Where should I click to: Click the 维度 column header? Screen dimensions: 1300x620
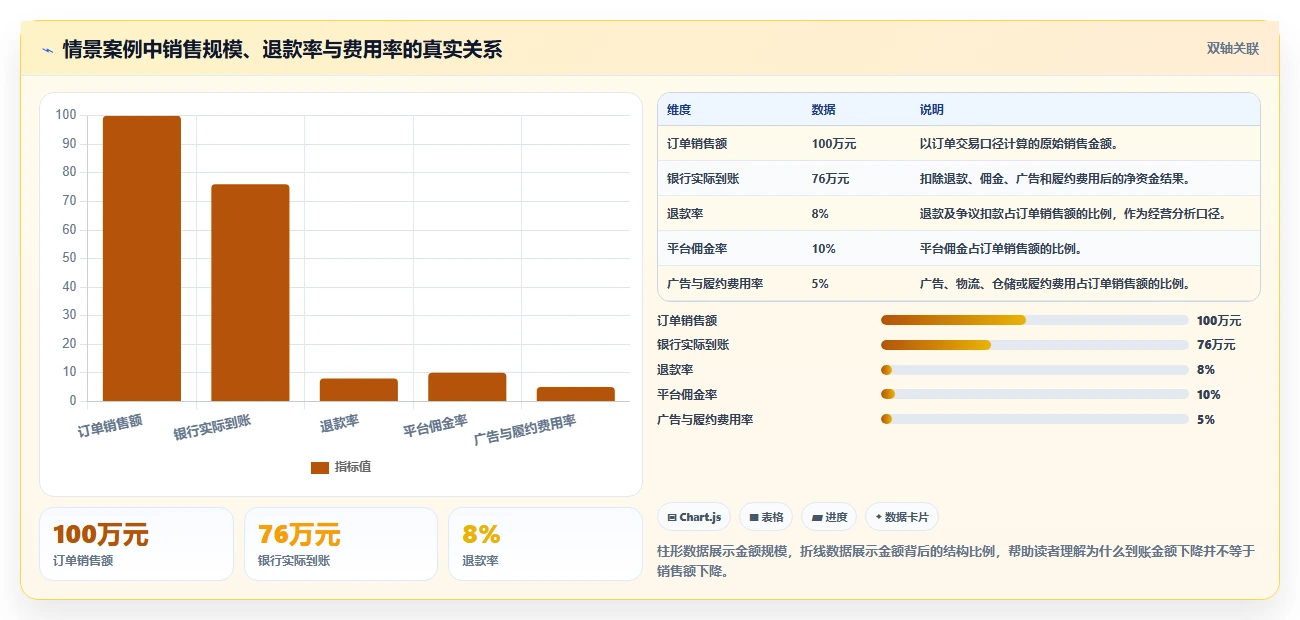pyautogui.click(x=679, y=110)
